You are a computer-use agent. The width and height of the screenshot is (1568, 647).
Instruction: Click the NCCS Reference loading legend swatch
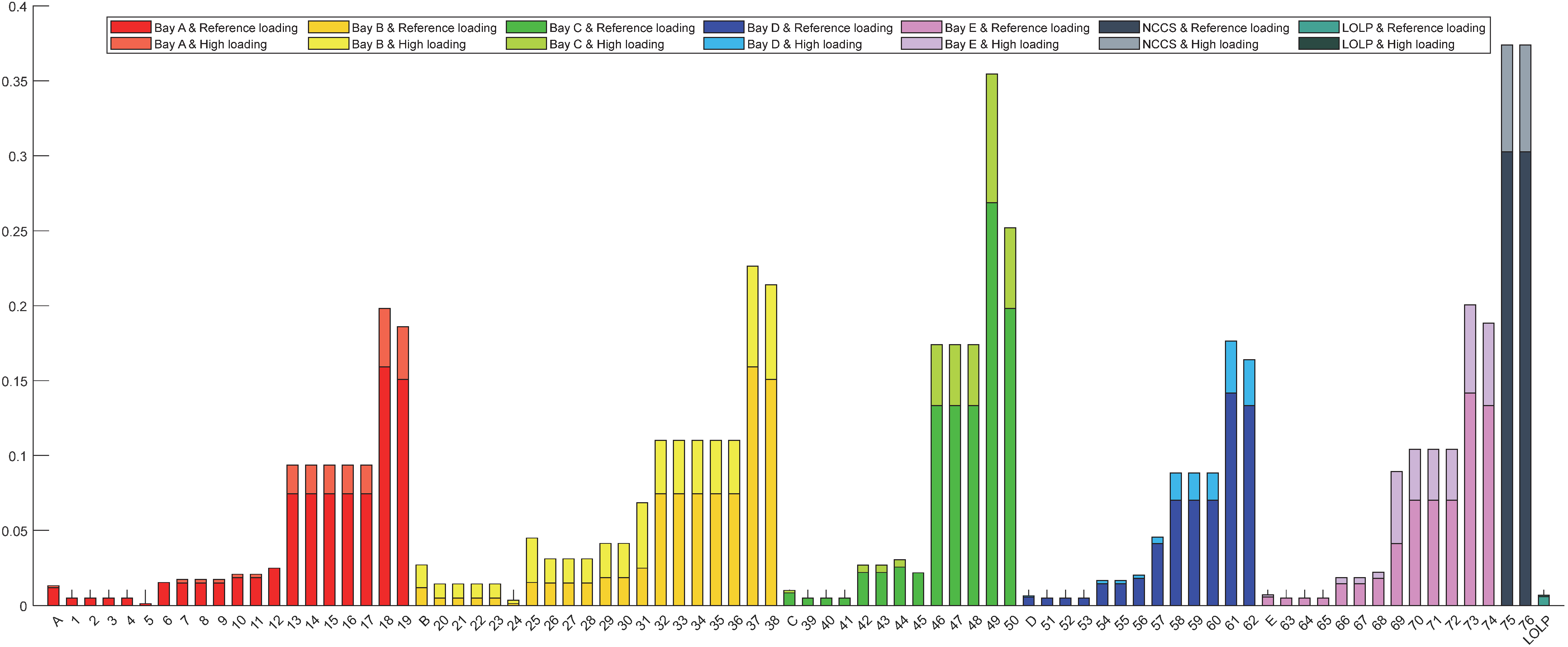click(x=1119, y=27)
